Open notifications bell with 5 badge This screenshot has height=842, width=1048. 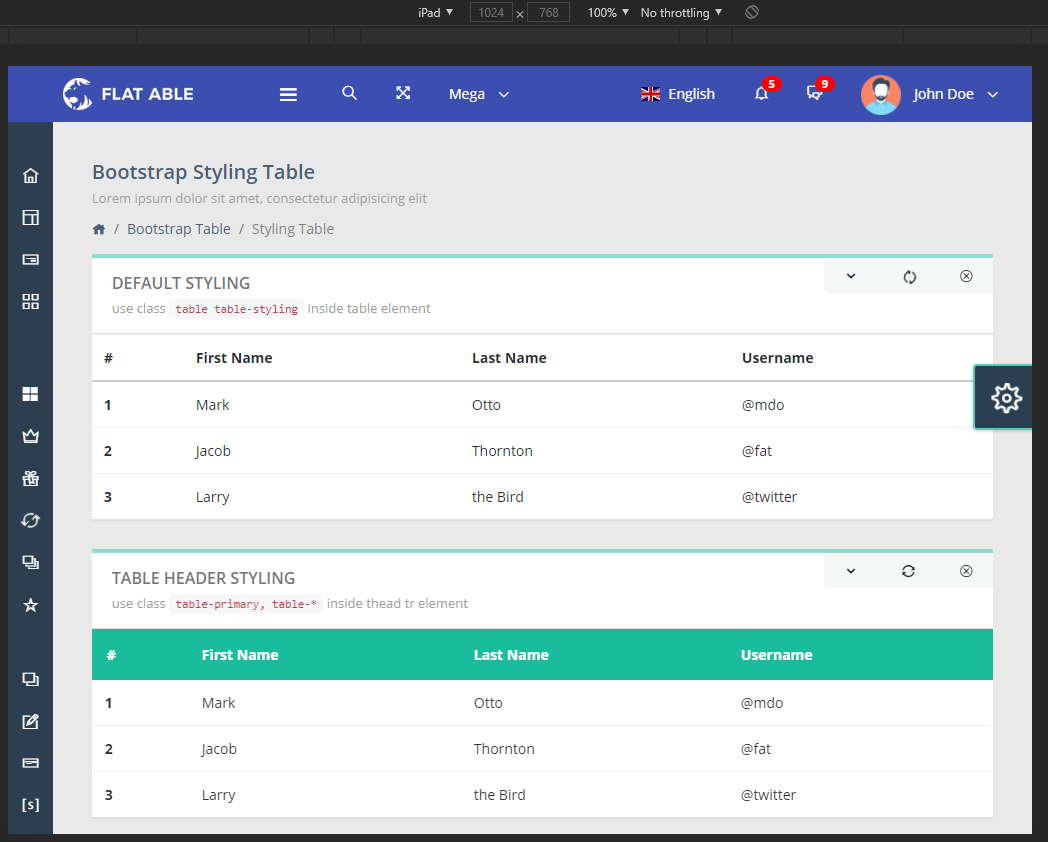[762, 94]
